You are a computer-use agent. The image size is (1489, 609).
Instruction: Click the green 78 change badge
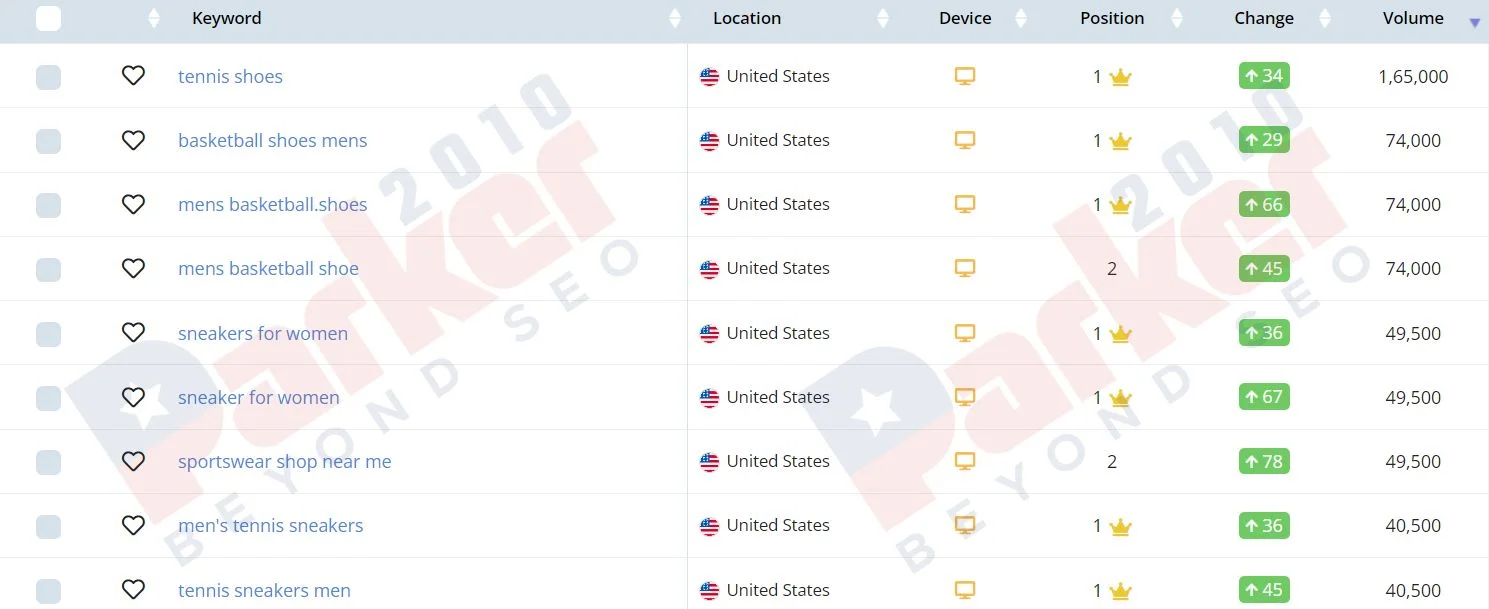coord(1264,461)
